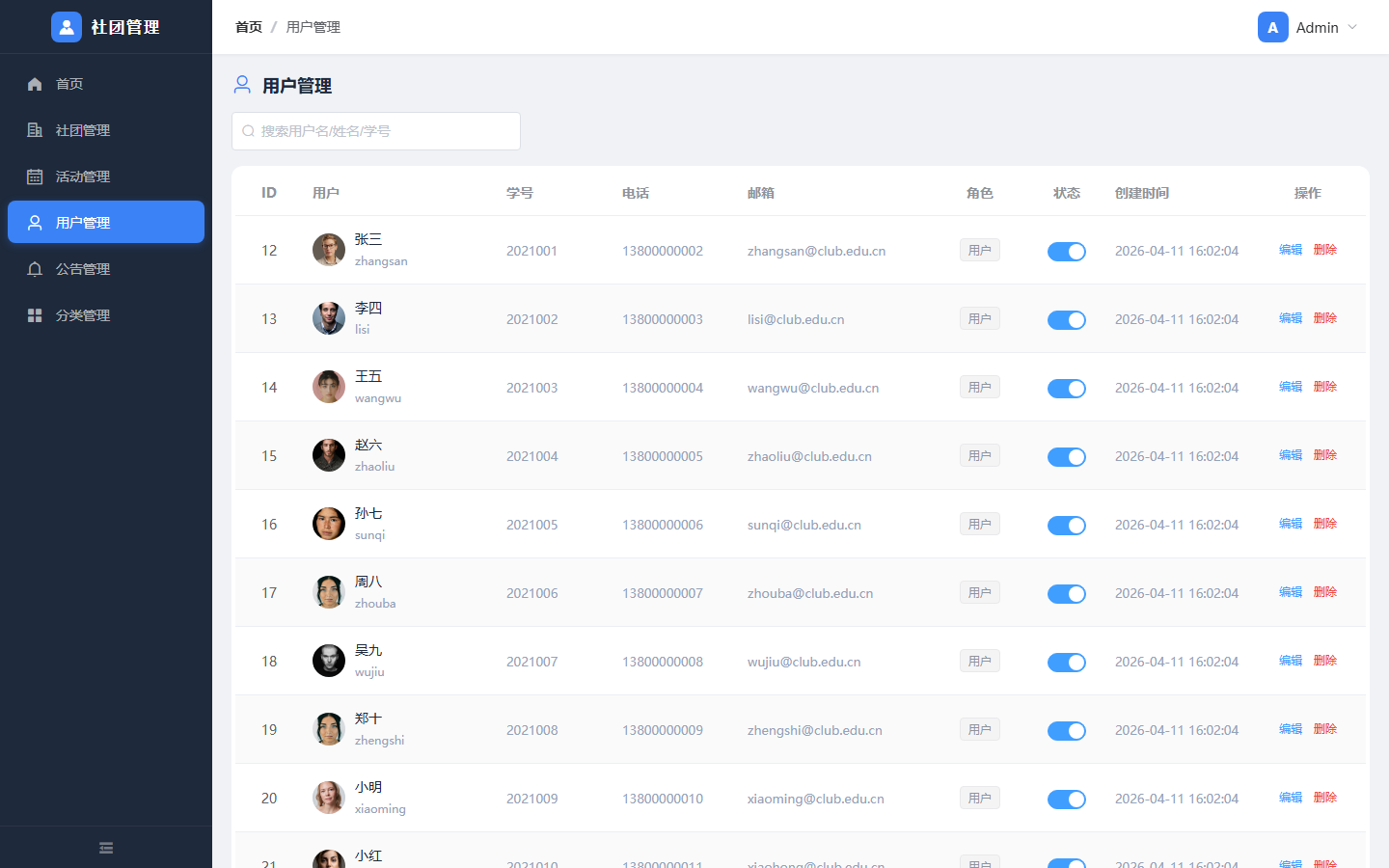Click the user icon next to 用户管理 heading
This screenshot has width=1389, height=868.
coord(242,85)
